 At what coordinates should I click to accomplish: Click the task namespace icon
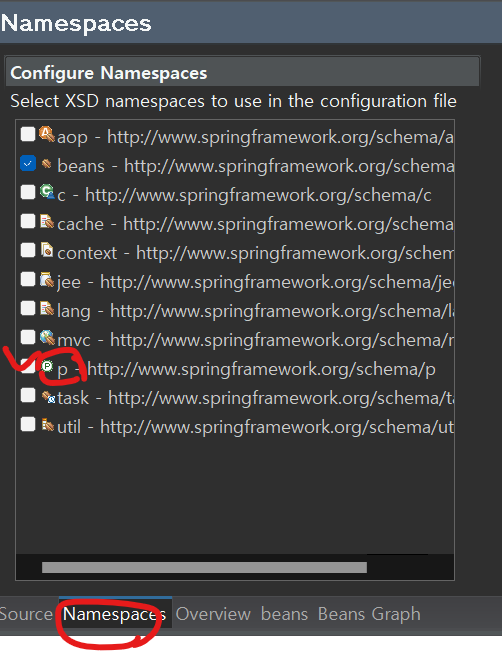click(x=48, y=397)
